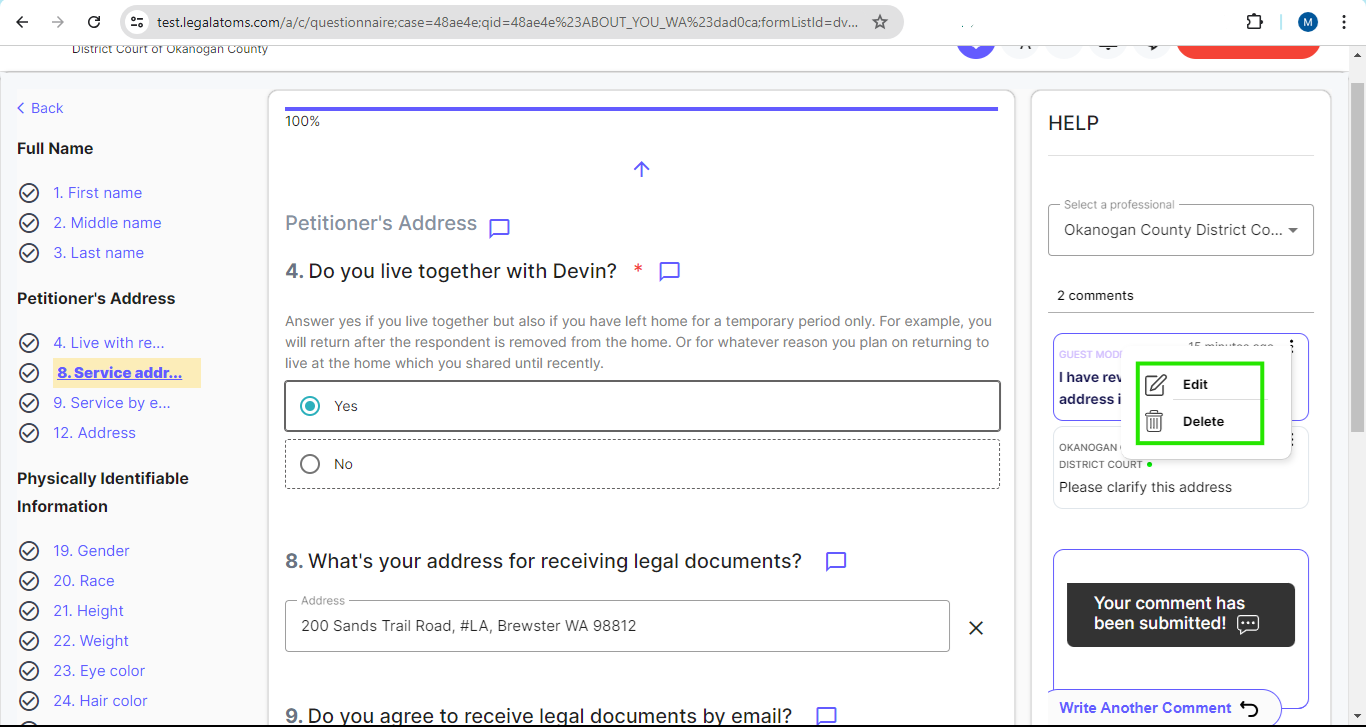Open 8. Service addr... in sidebar
The height and width of the screenshot is (727, 1366).
point(120,373)
